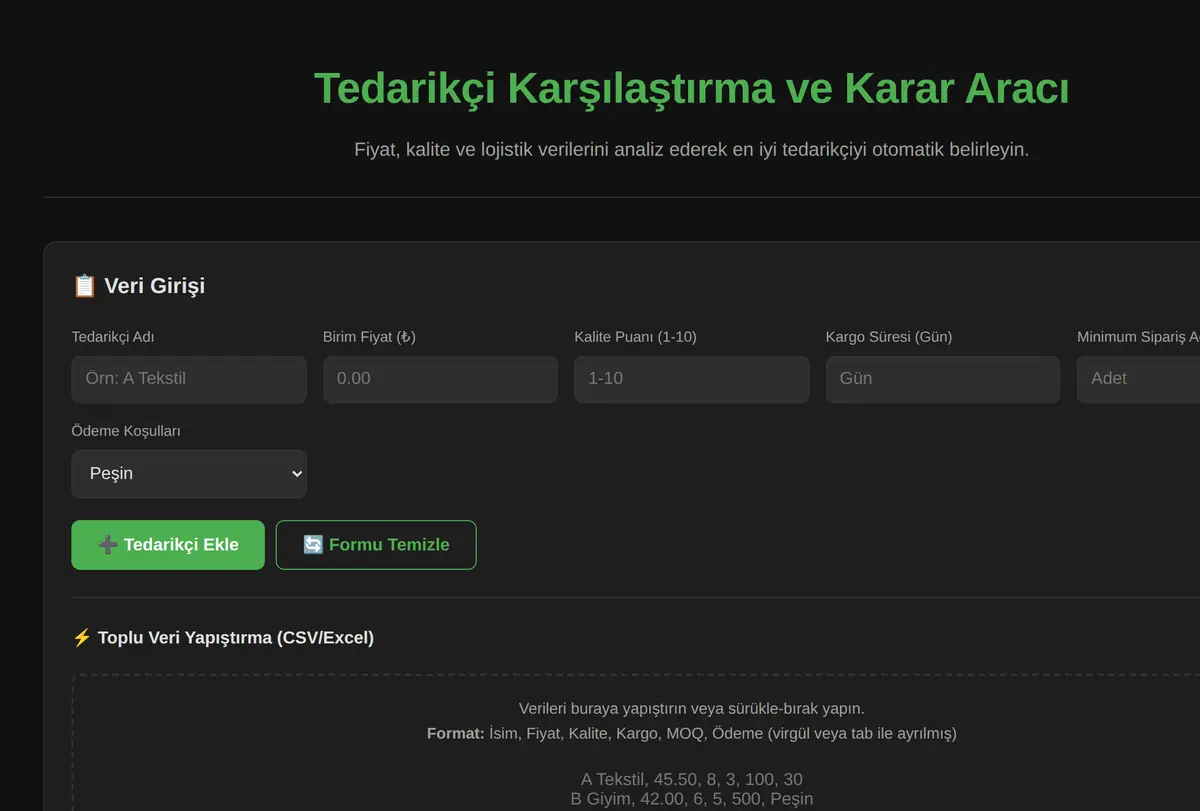1200x811 pixels.
Task: Click the Veri Girişi heading
Action: coord(139,286)
